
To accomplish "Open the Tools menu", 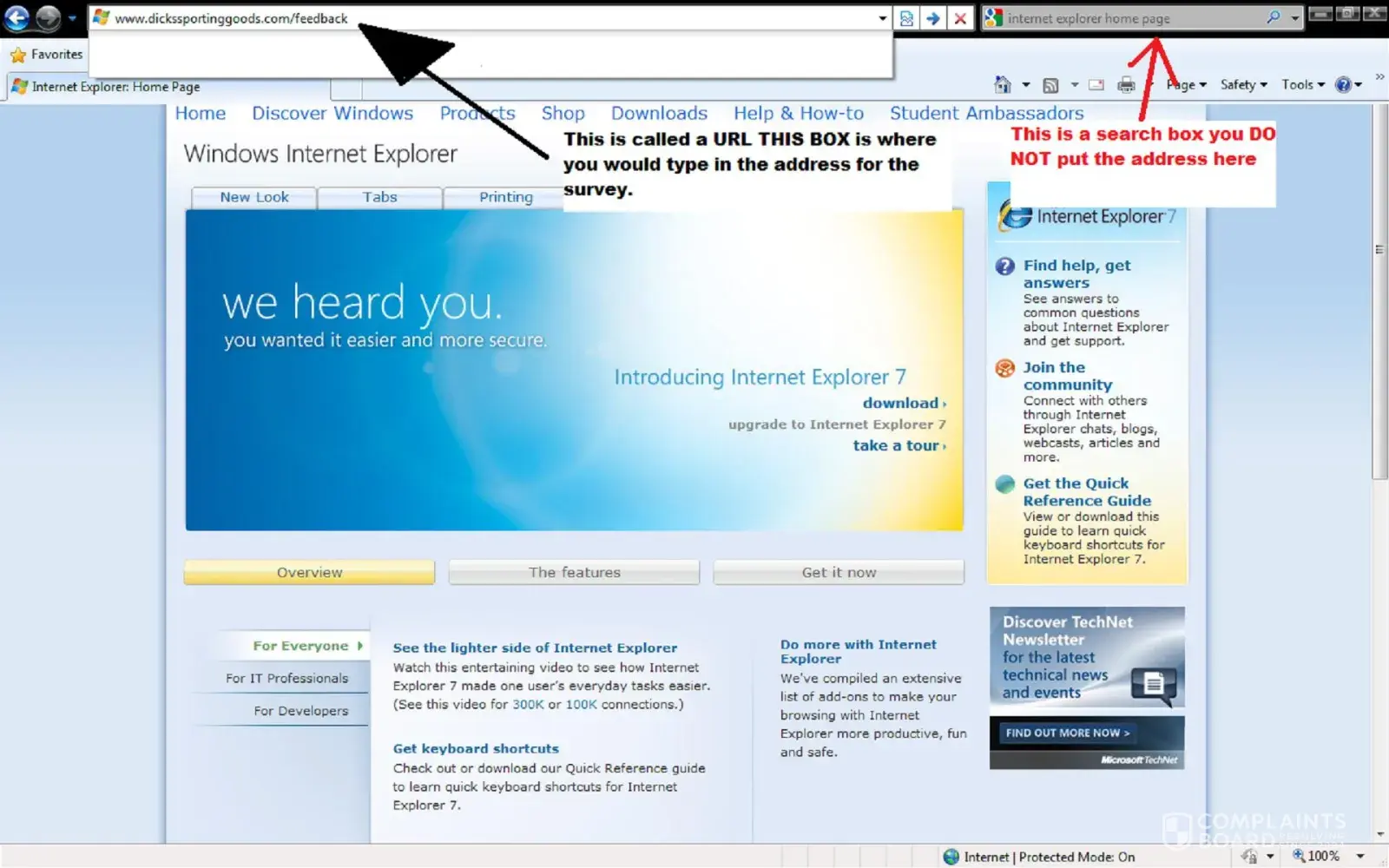I will (1303, 84).
